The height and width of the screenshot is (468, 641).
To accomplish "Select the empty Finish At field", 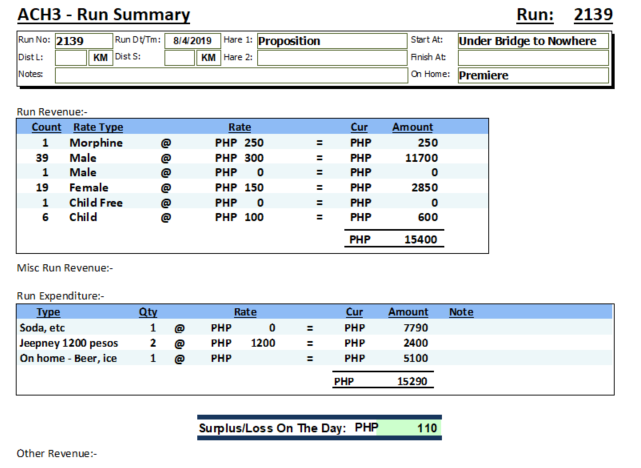I will pyautogui.click(x=532, y=58).
